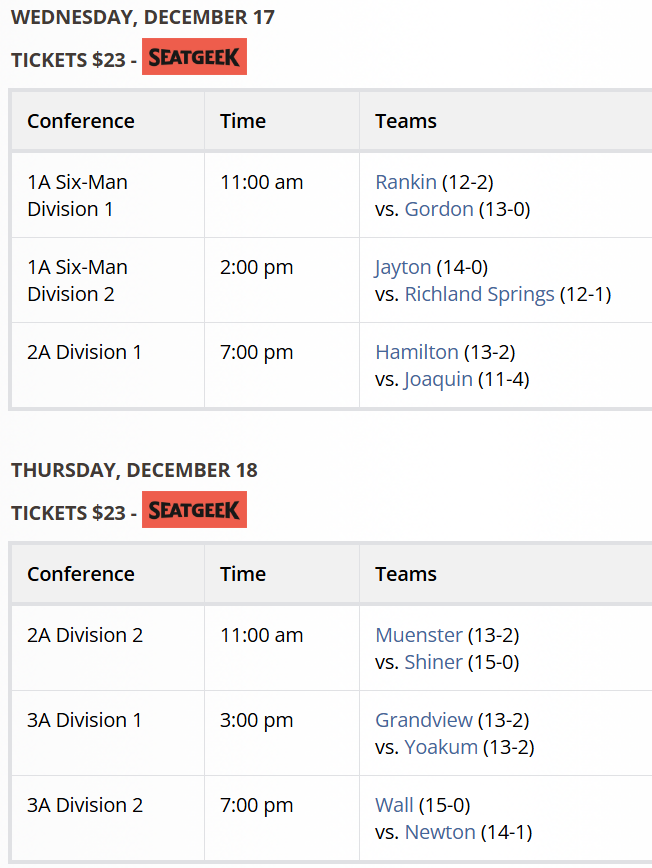Screen dimensions: 652x868
Task: Click the Time column header in Thursday table
Action: click(243, 574)
